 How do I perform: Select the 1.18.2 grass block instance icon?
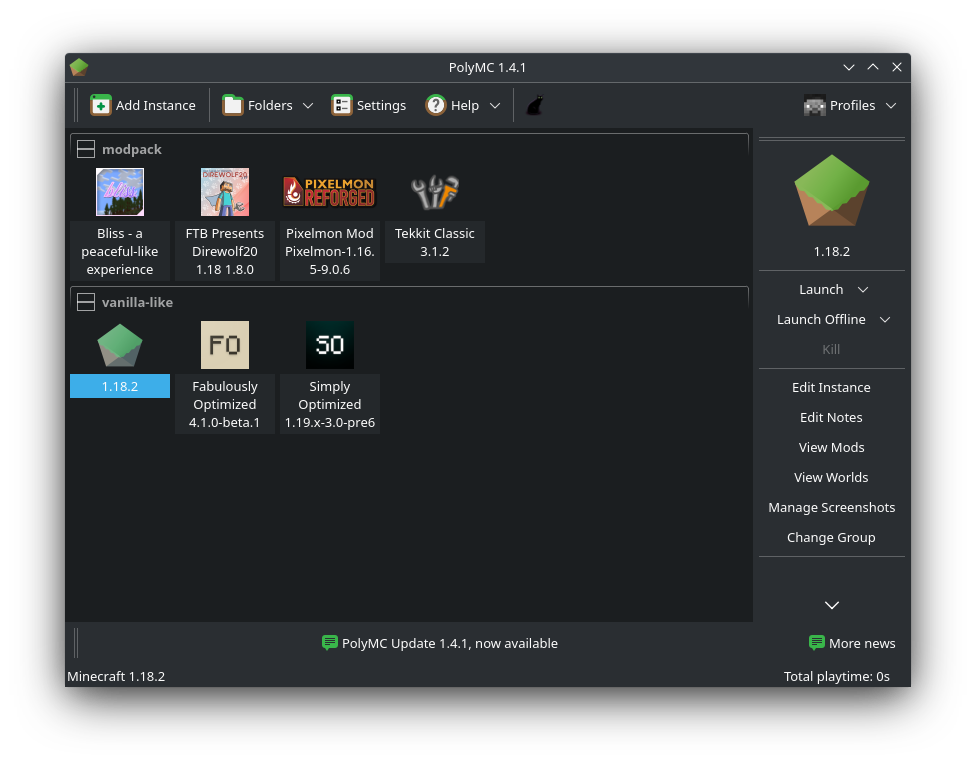(120, 345)
